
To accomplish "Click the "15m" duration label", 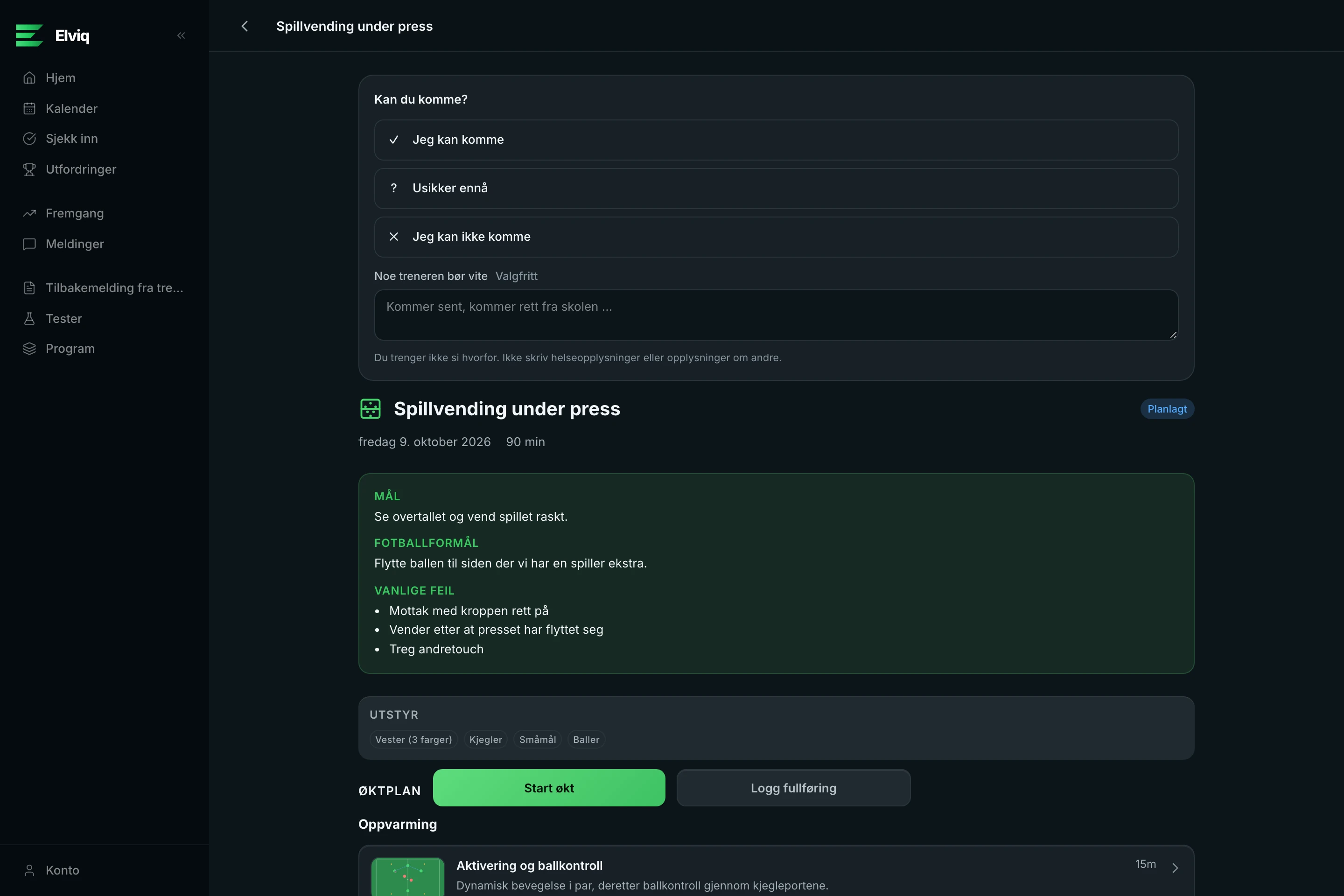I will click(x=1145, y=865).
